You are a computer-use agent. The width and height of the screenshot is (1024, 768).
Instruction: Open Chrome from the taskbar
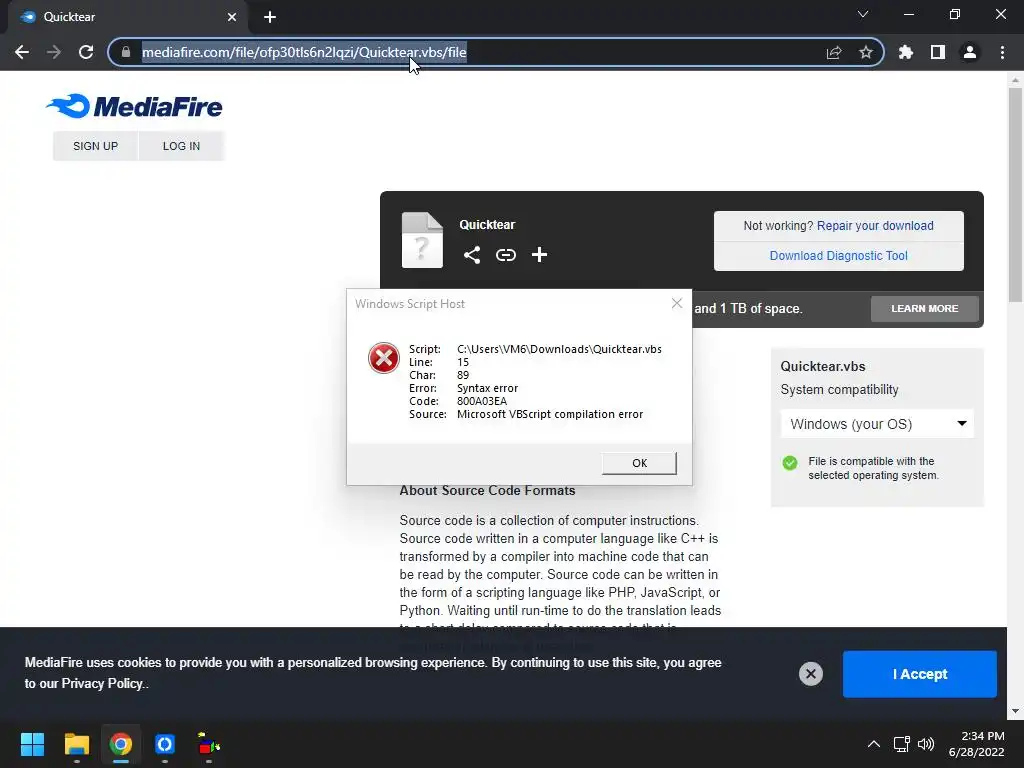[x=121, y=744]
